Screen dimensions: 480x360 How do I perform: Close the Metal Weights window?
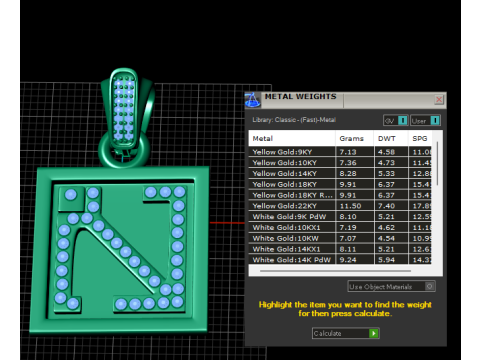[439, 100]
